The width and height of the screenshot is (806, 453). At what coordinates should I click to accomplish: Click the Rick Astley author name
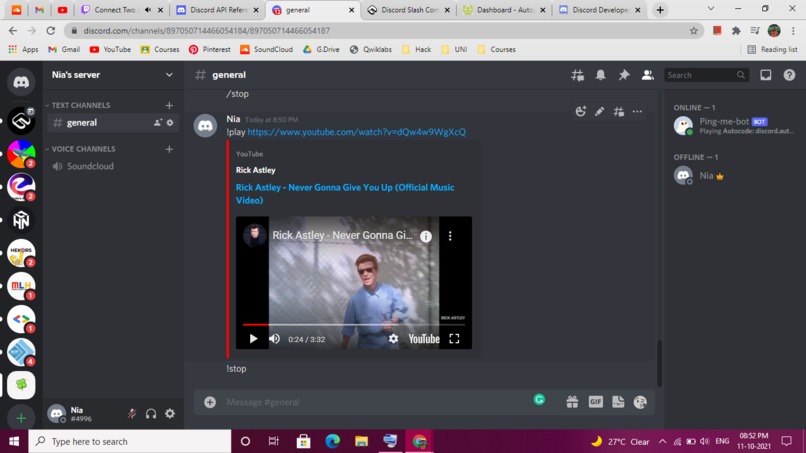255,170
